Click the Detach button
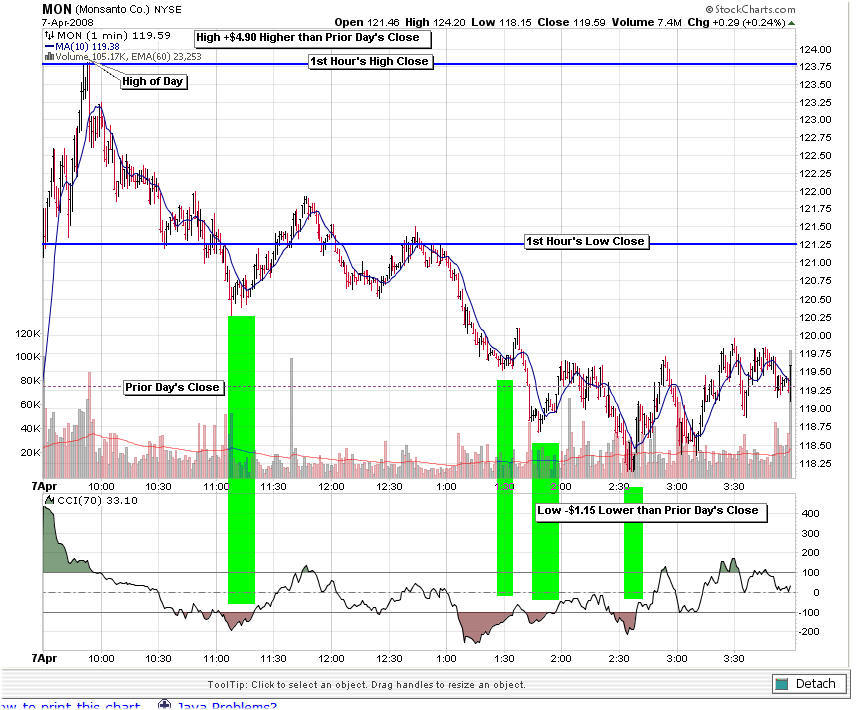This screenshot has width=862, height=710. (808, 683)
